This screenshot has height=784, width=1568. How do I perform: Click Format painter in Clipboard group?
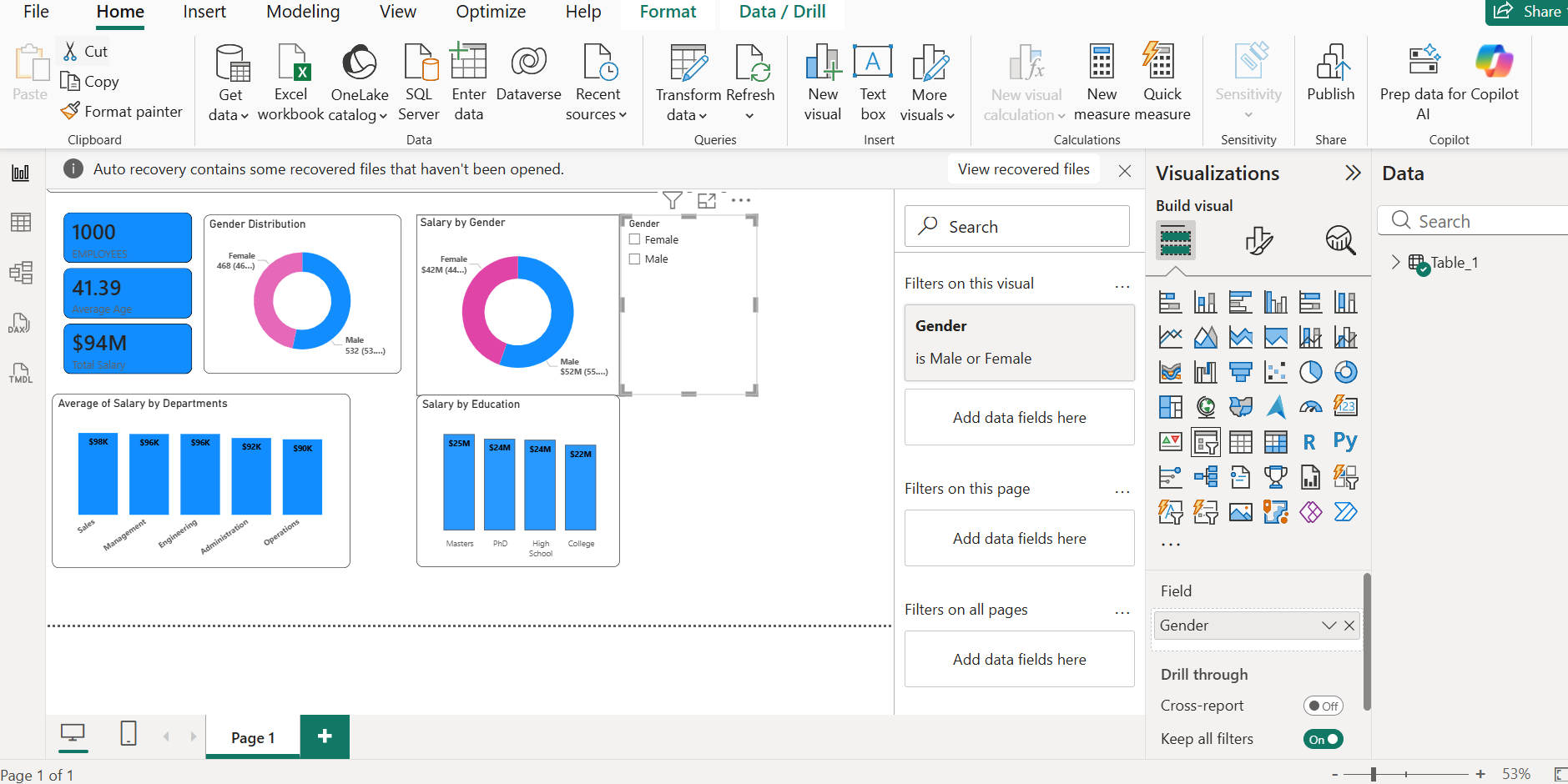(122, 111)
